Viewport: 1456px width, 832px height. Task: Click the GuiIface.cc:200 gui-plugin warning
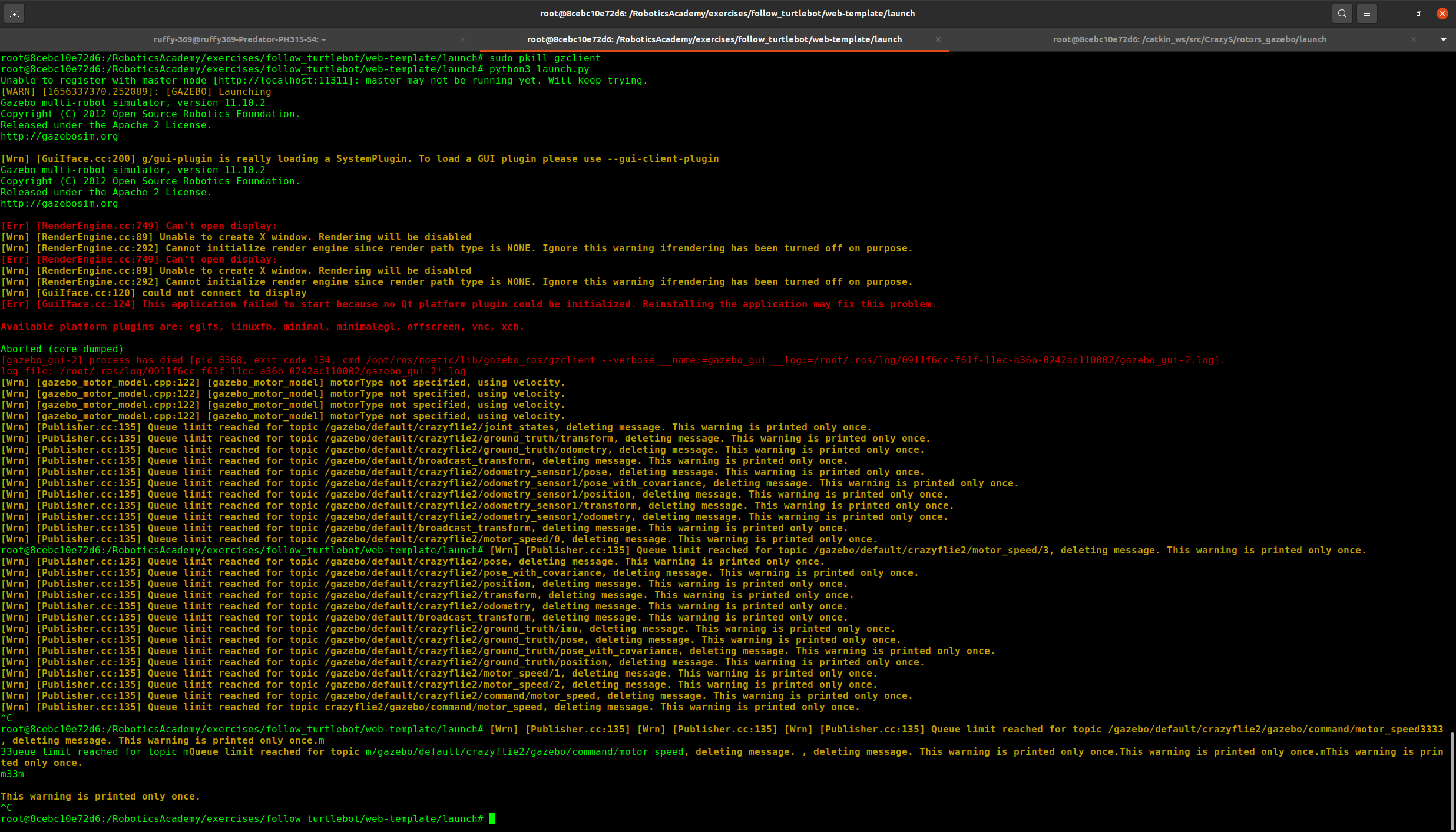click(360, 159)
